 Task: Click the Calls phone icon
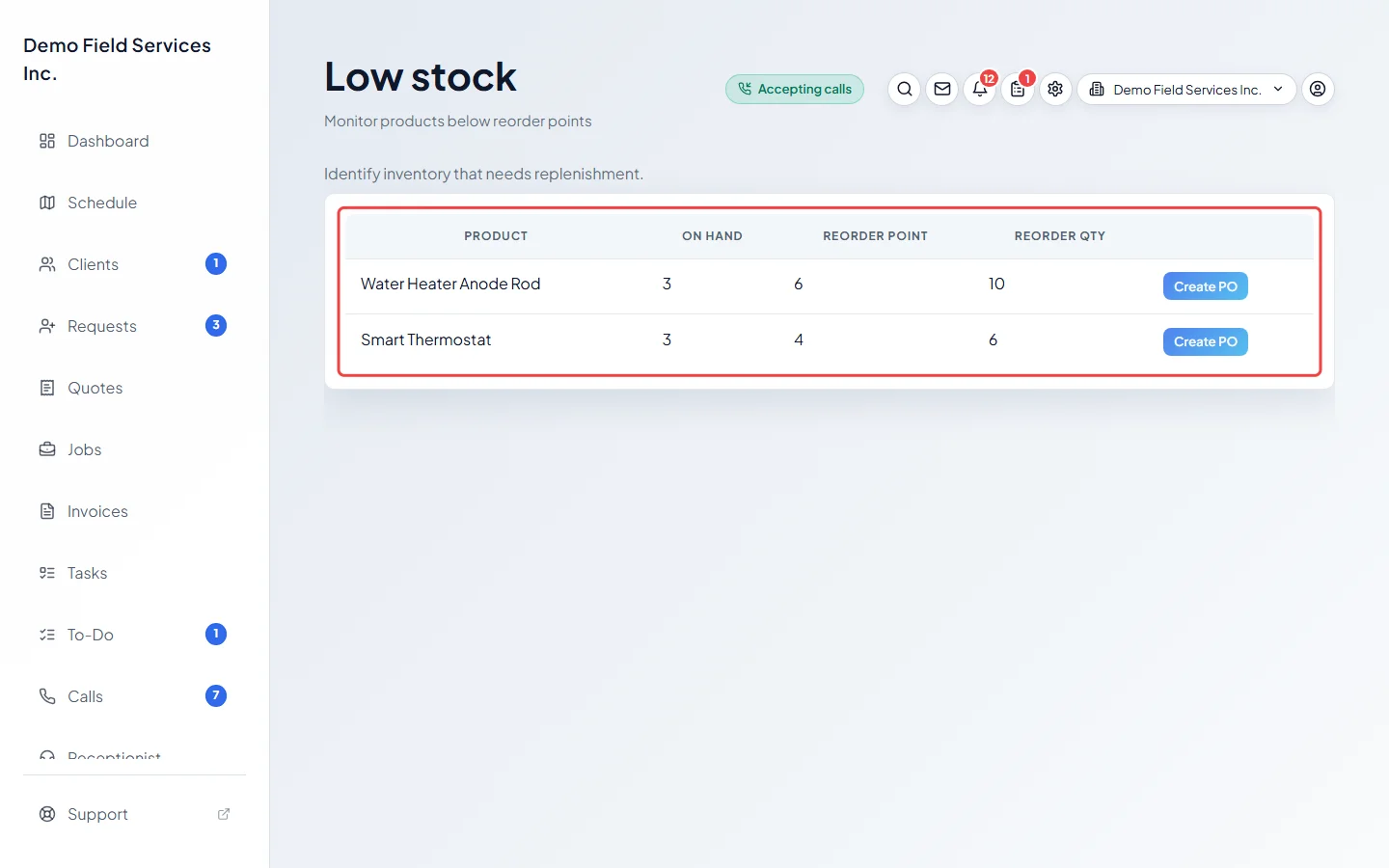click(x=47, y=696)
